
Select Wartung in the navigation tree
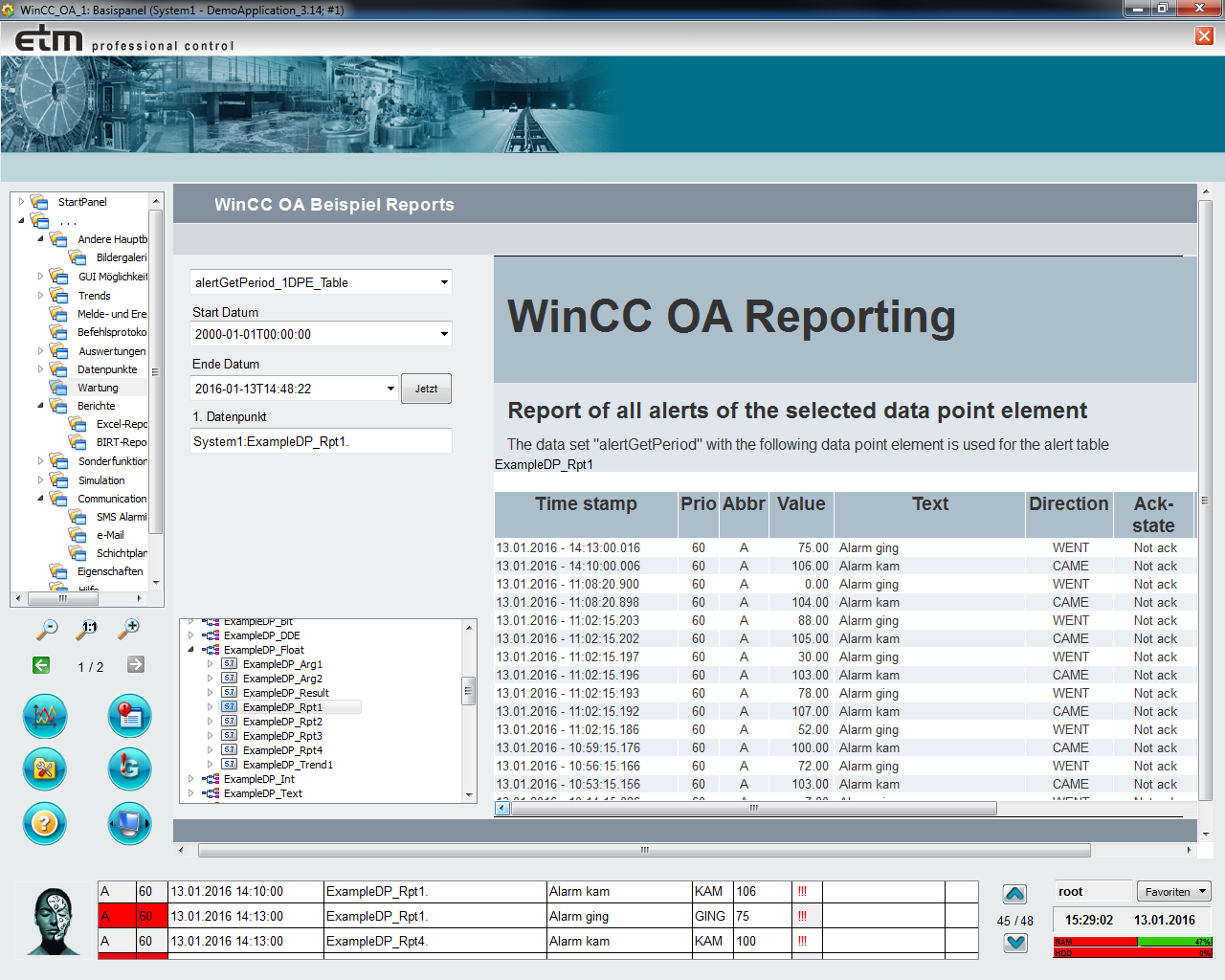click(98, 388)
